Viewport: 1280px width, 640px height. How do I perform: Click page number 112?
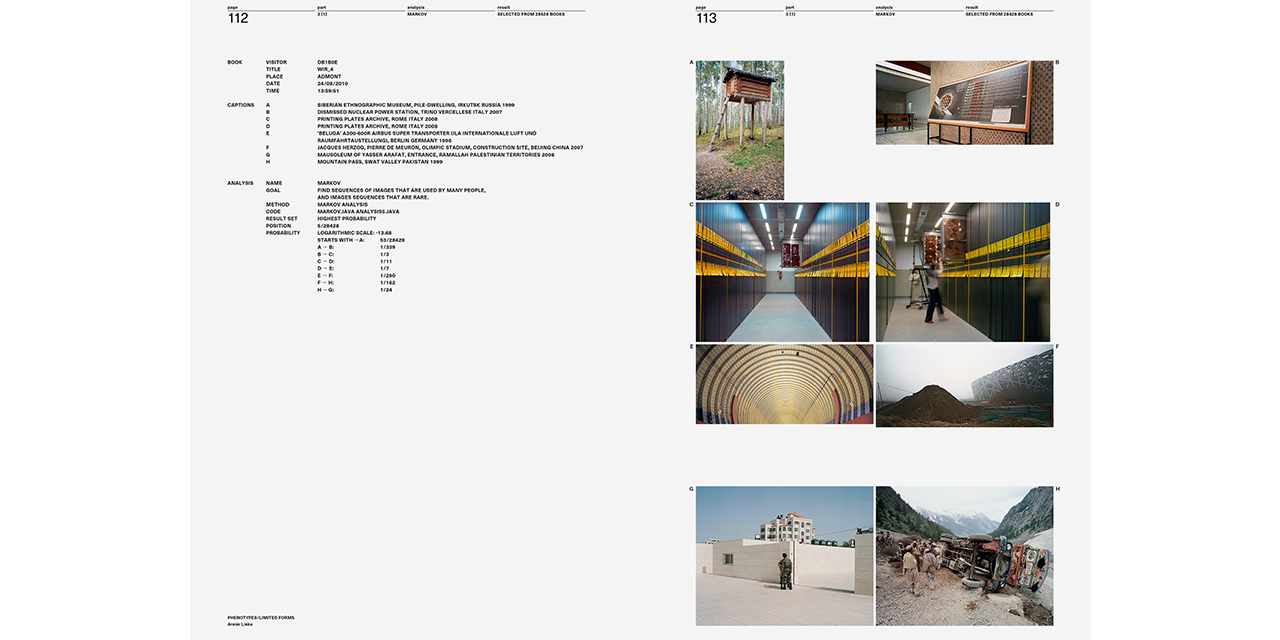[x=238, y=19]
